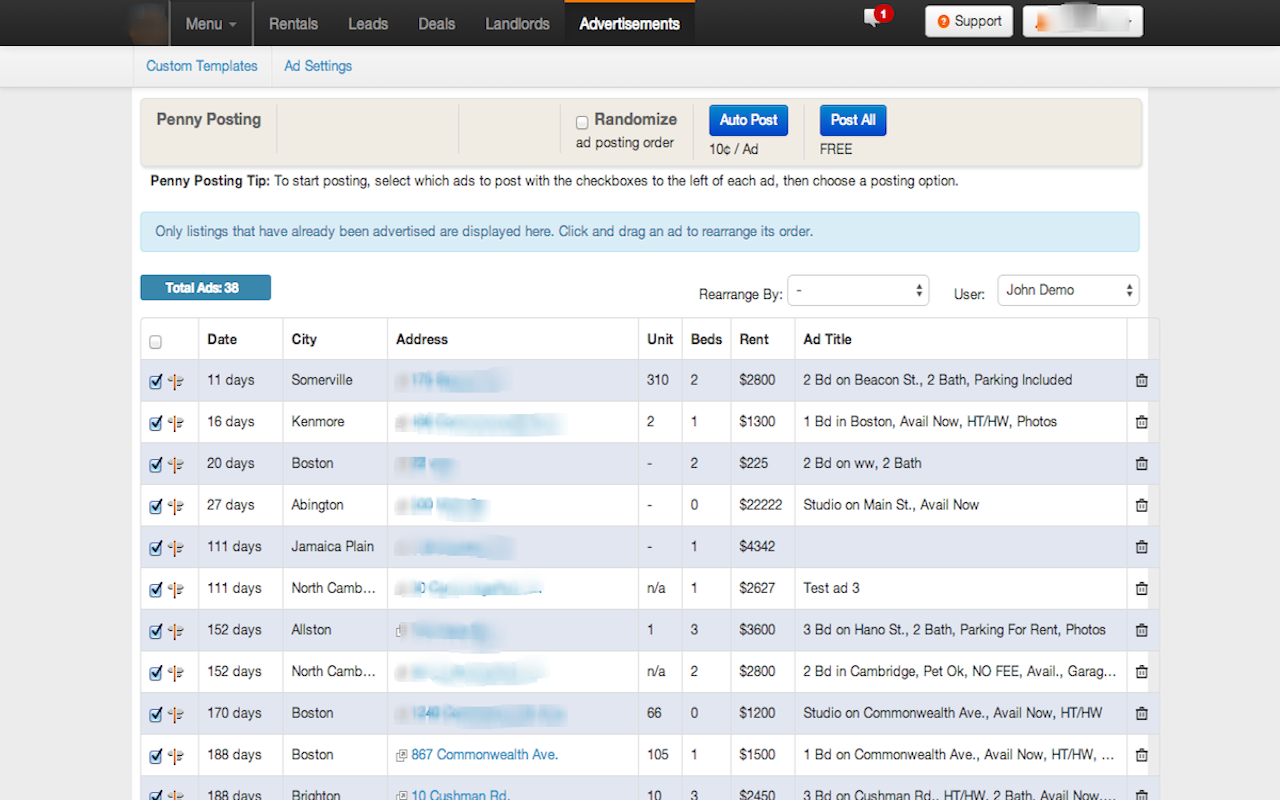Enable Randomize ad posting order checkbox
This screenshot has width=1280, height=800.
(x=582, y=123)
